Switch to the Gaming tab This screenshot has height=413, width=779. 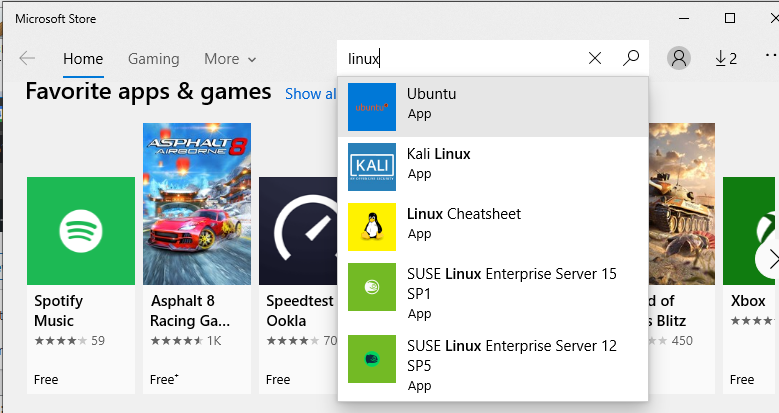(154, 59)
